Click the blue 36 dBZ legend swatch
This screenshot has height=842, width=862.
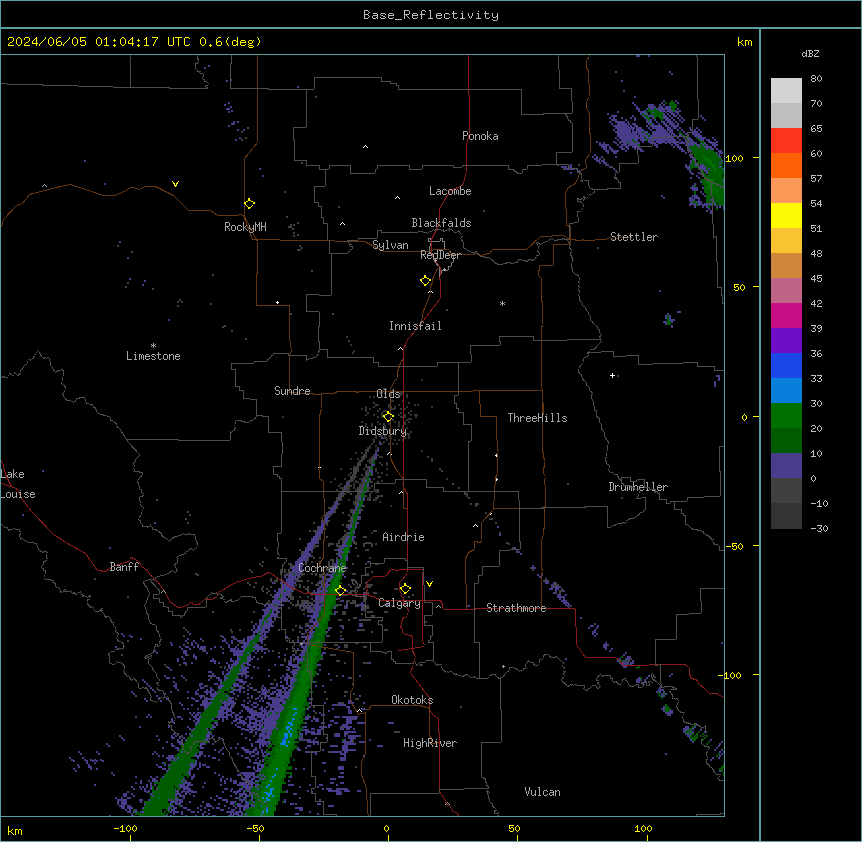click(x=786, y=365)
